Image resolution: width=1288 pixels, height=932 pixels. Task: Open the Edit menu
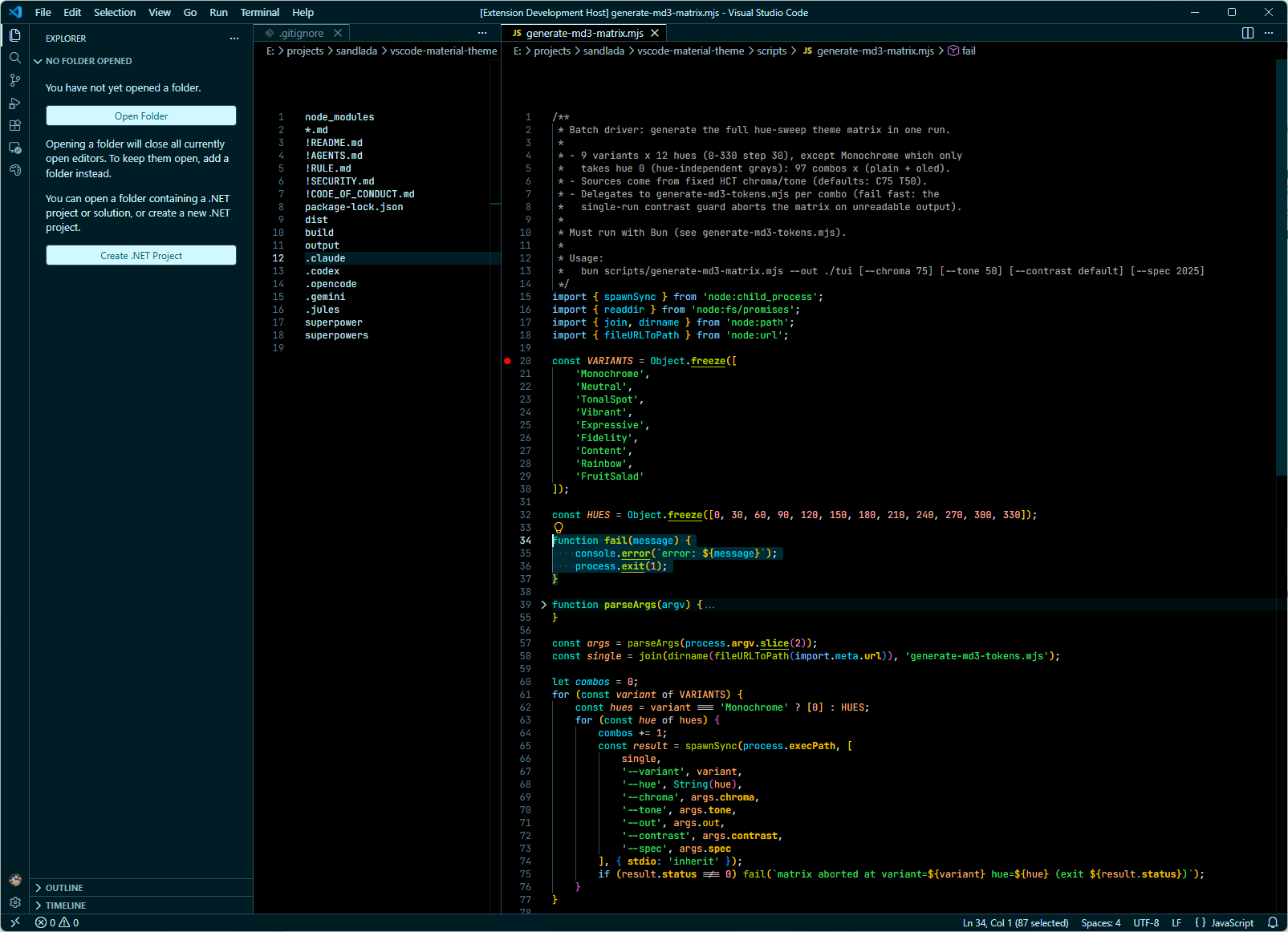click(72, 12)
